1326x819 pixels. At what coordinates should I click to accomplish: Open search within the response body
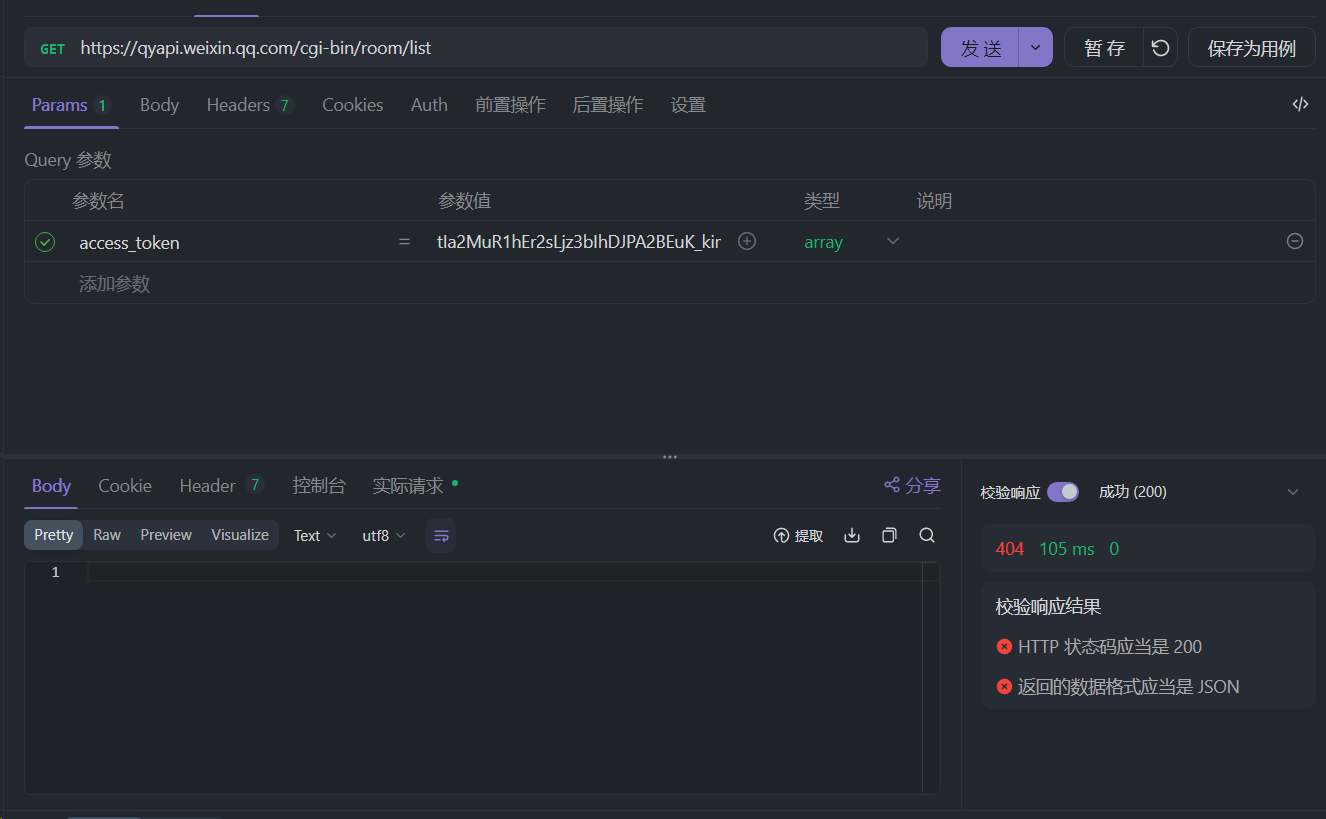tap(926, 535)
